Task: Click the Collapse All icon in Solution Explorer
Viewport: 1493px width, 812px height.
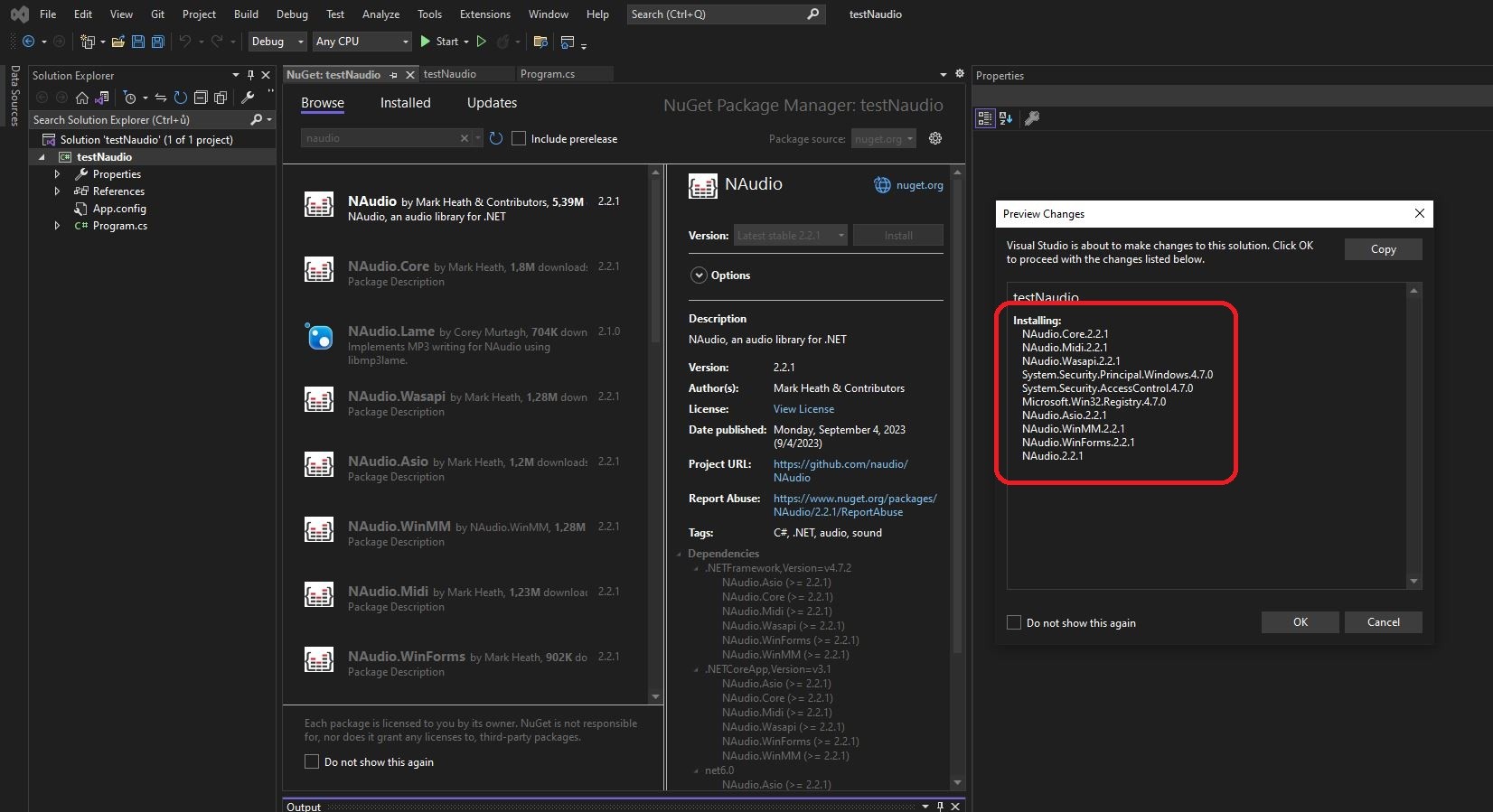Action: point(201,98)
